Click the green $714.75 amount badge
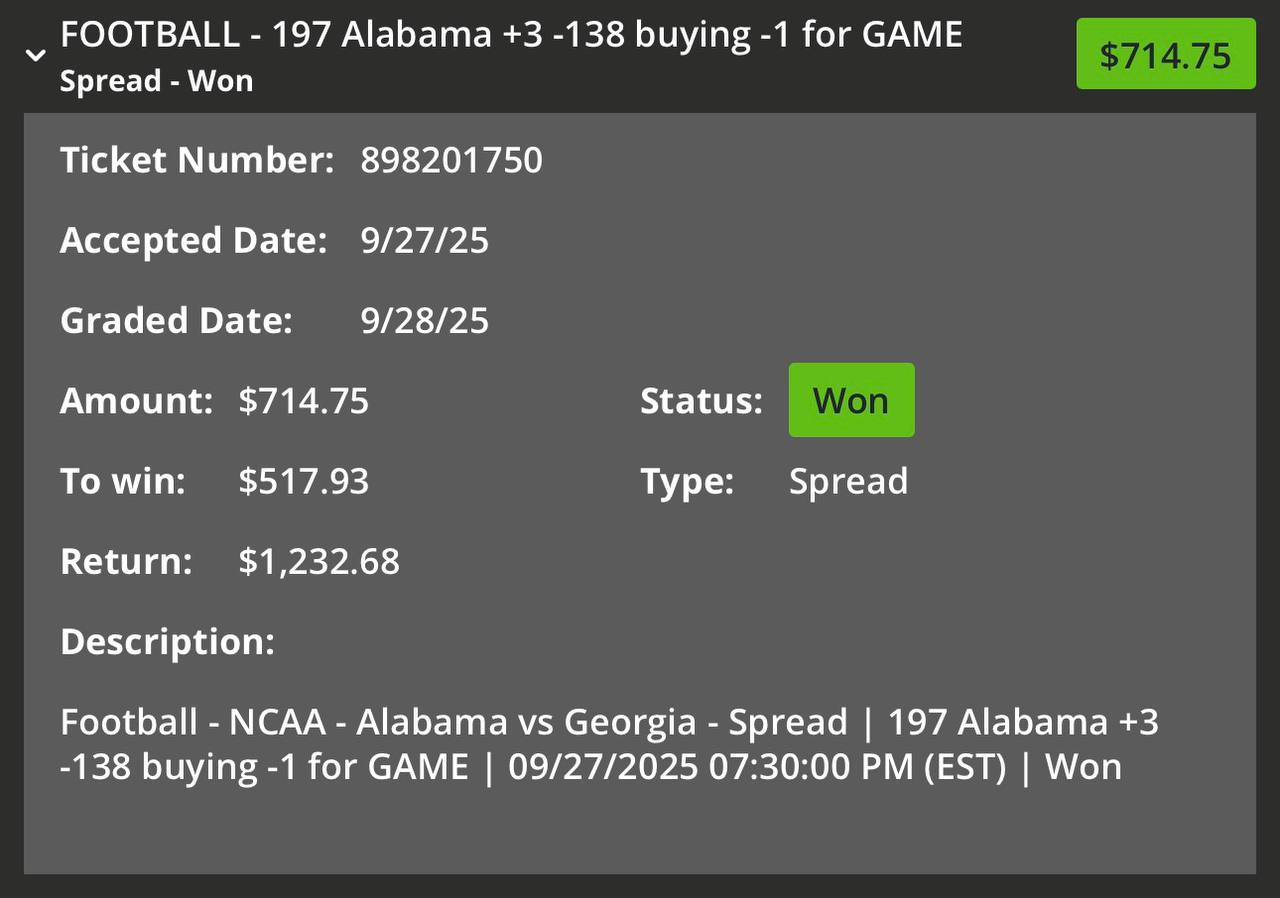 (x=1165, y=55)
